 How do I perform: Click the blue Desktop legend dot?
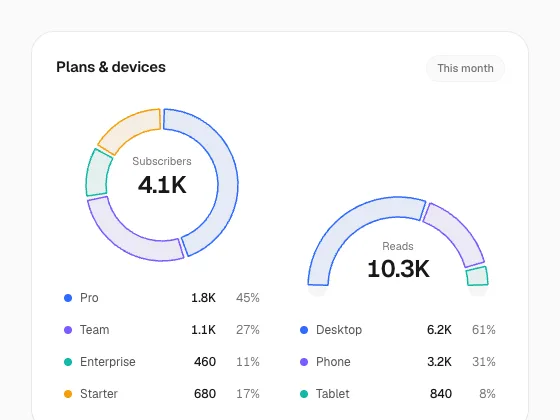(x=304, y=330)
